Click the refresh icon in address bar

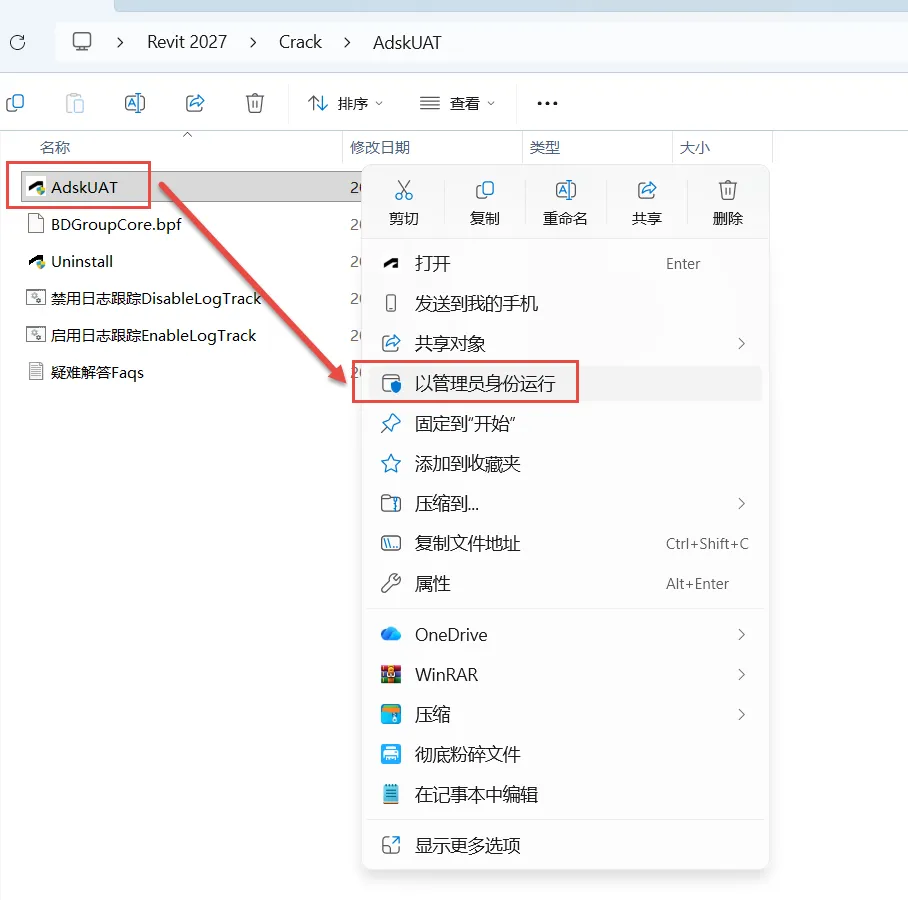coord(17,42)
